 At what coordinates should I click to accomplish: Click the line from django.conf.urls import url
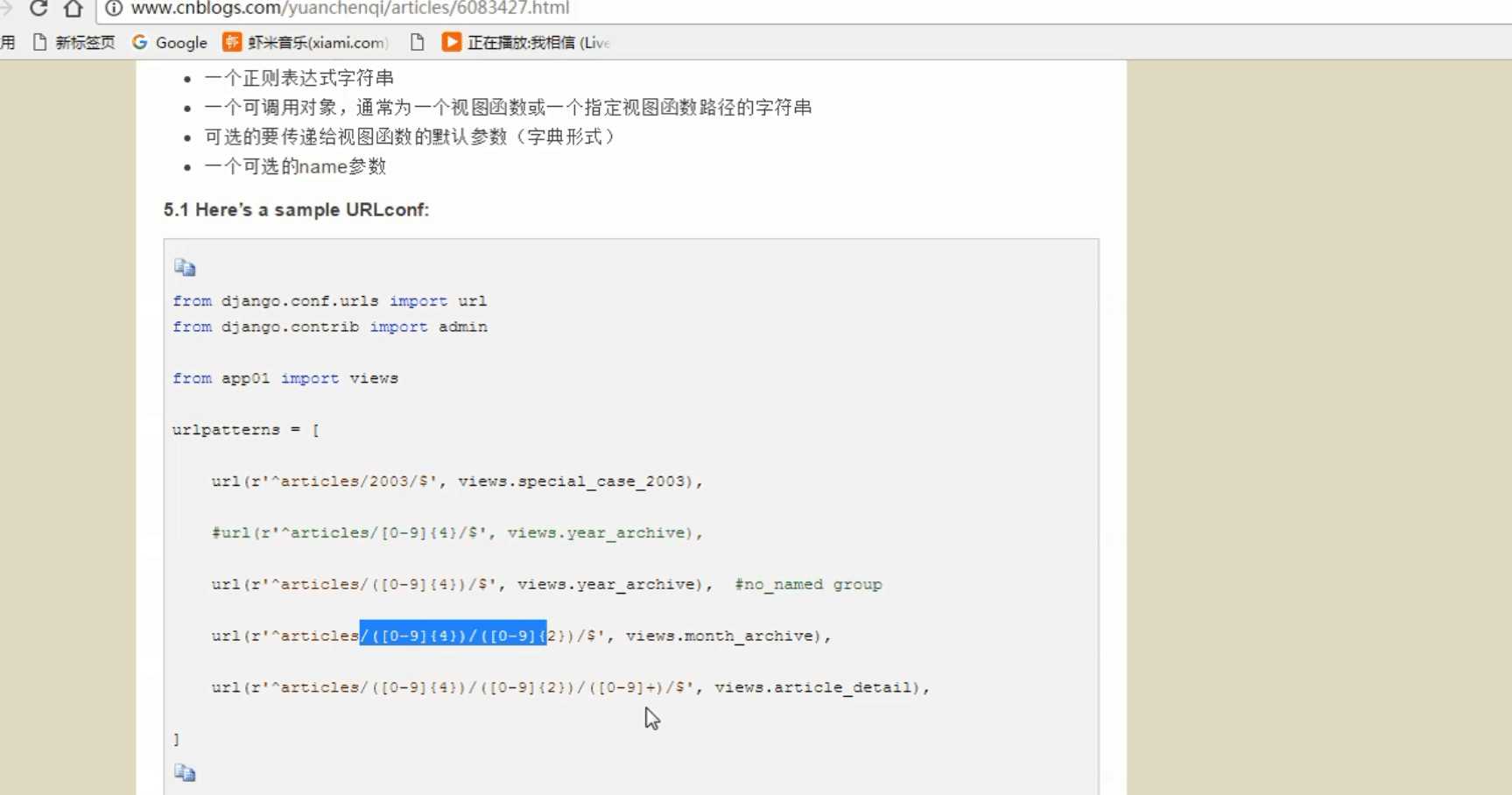pyautogui.click(x=329, y=301)
